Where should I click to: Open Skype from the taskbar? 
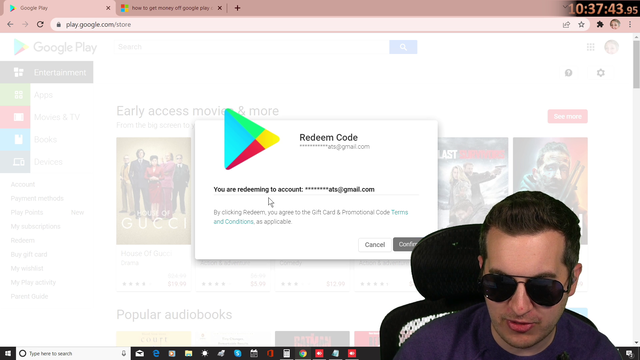point(238,353)
